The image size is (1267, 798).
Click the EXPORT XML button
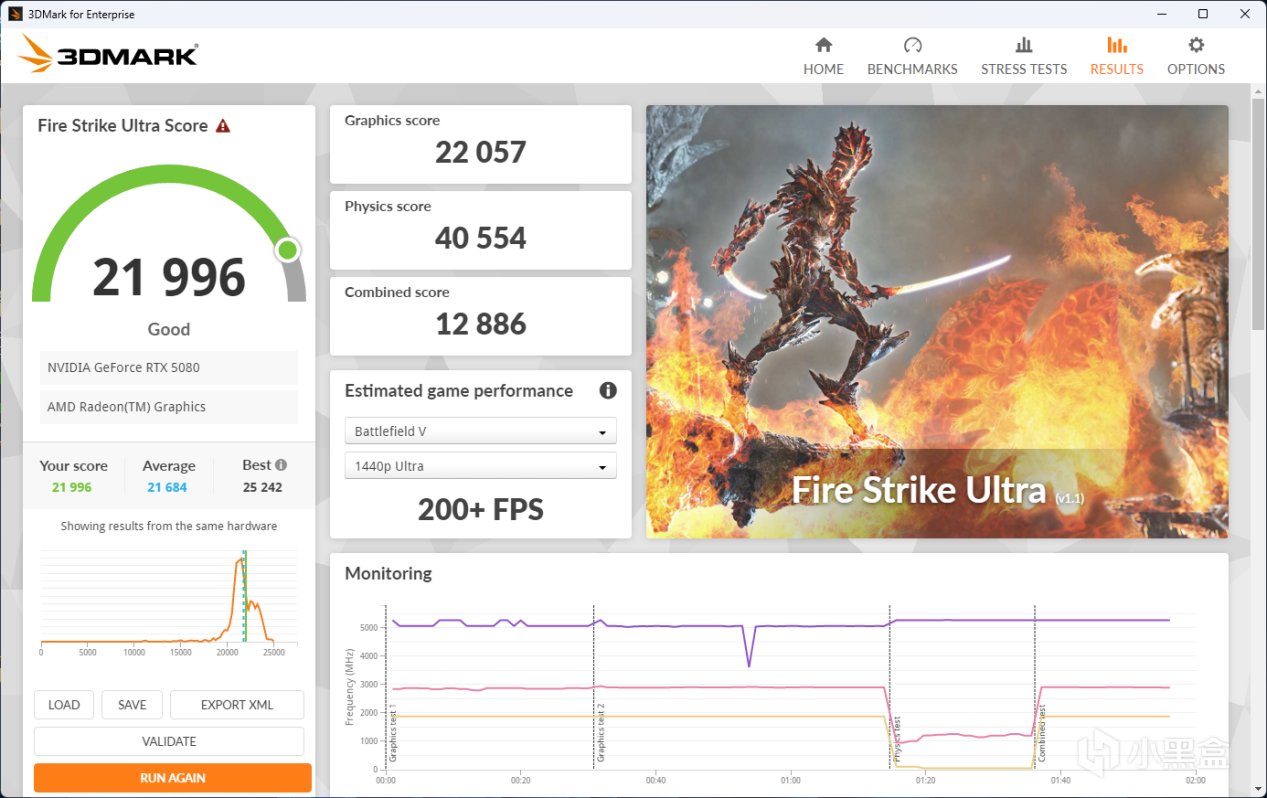click(237, 705)
